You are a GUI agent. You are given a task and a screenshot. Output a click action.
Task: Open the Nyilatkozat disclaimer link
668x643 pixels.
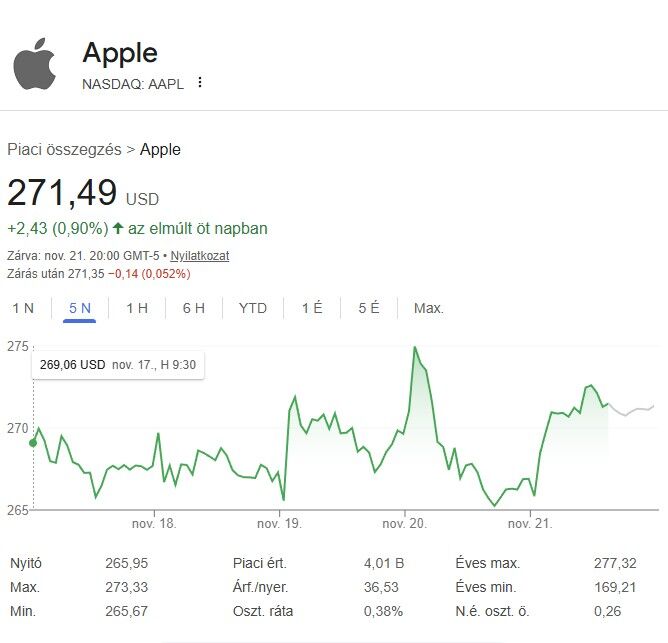tap(200, 255)
